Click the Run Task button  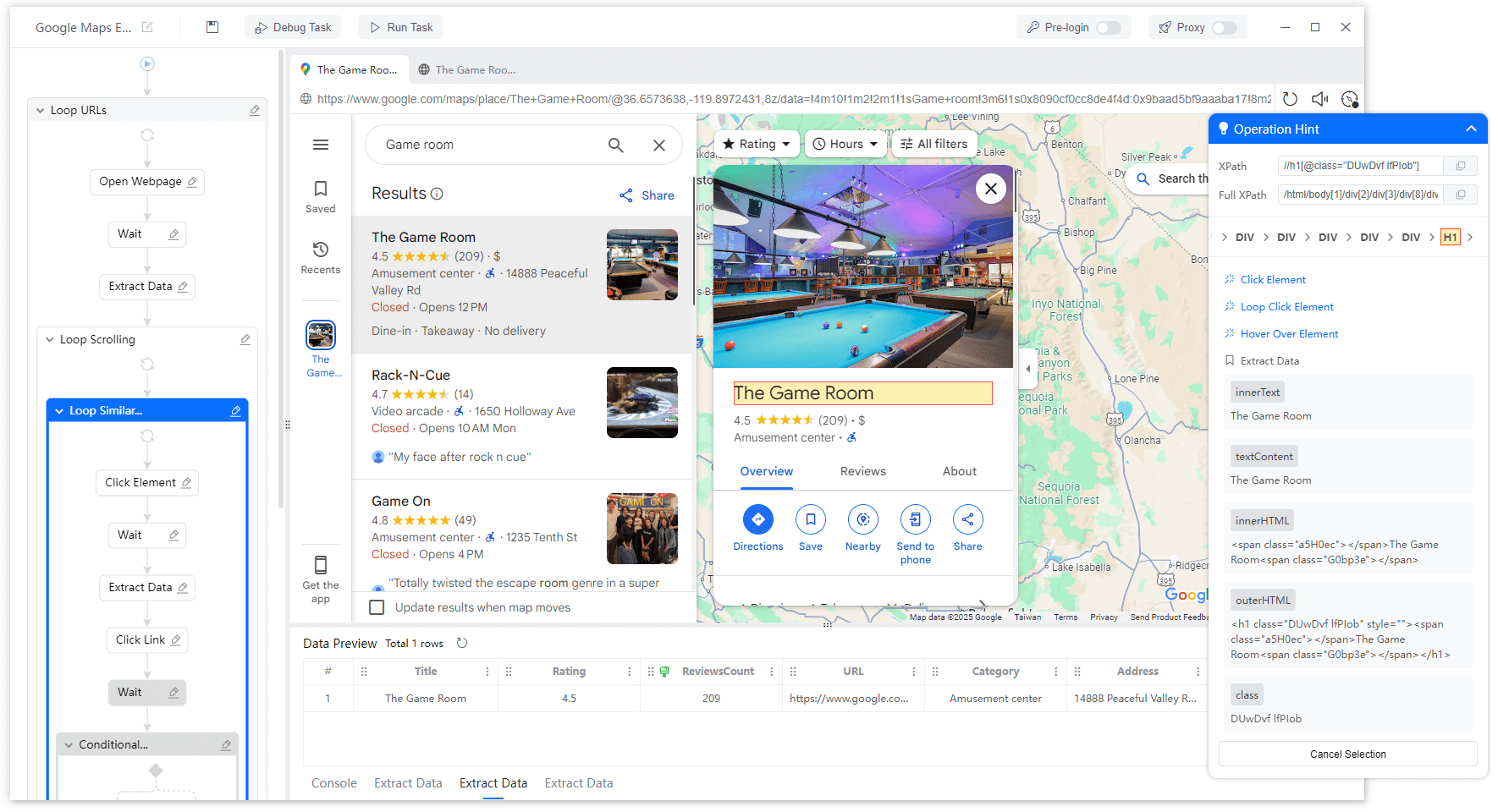click(x=401, y=27)
